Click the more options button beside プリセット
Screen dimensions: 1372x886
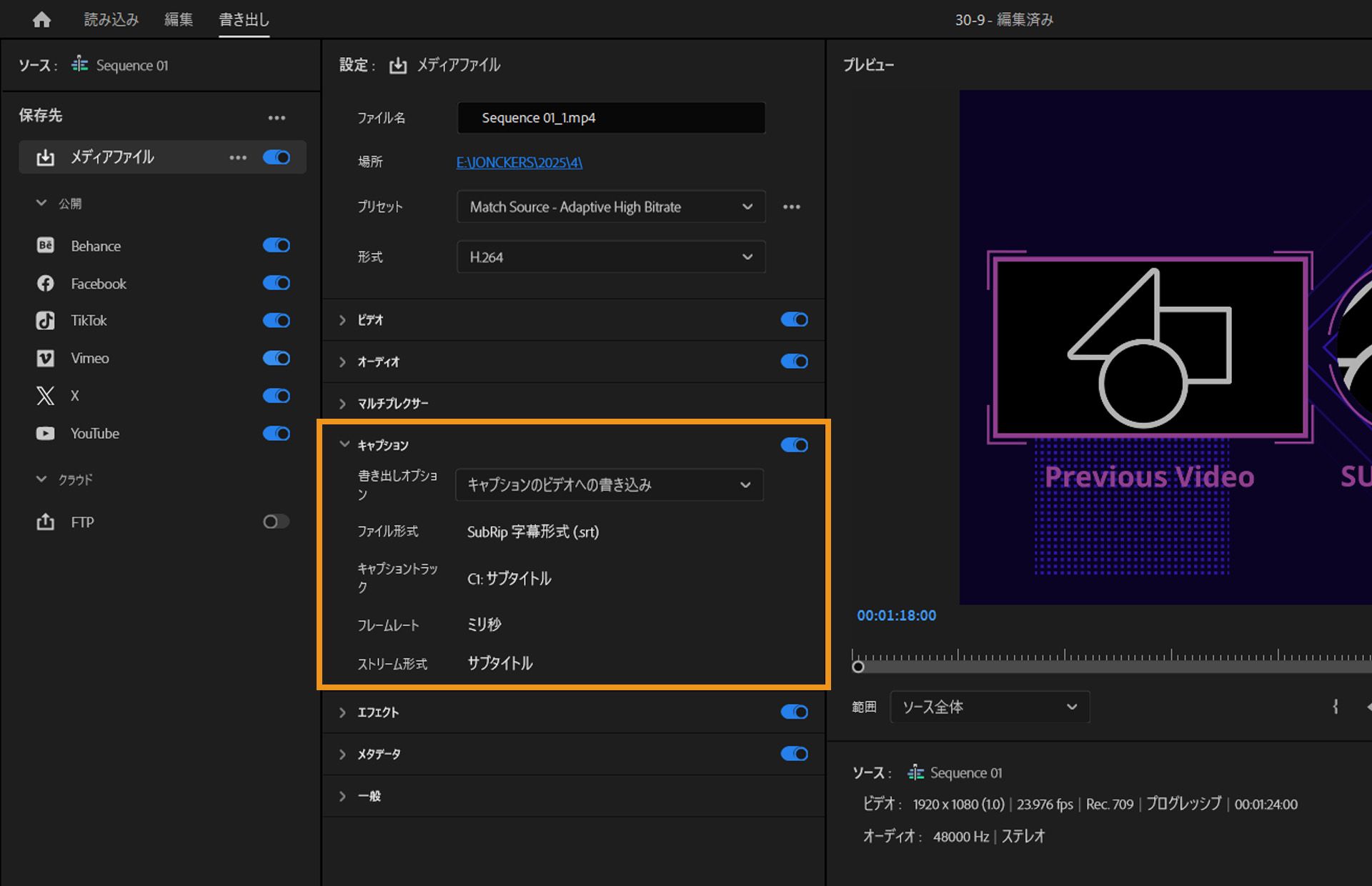point(791,206)
